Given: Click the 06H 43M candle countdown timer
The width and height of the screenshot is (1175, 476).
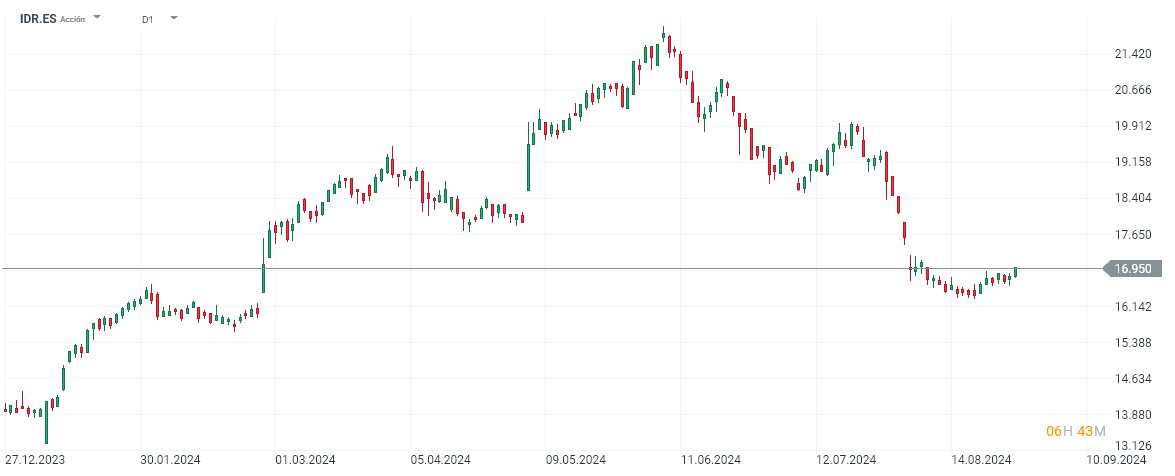Looking at the screenshot, I should coord(1075,431).
